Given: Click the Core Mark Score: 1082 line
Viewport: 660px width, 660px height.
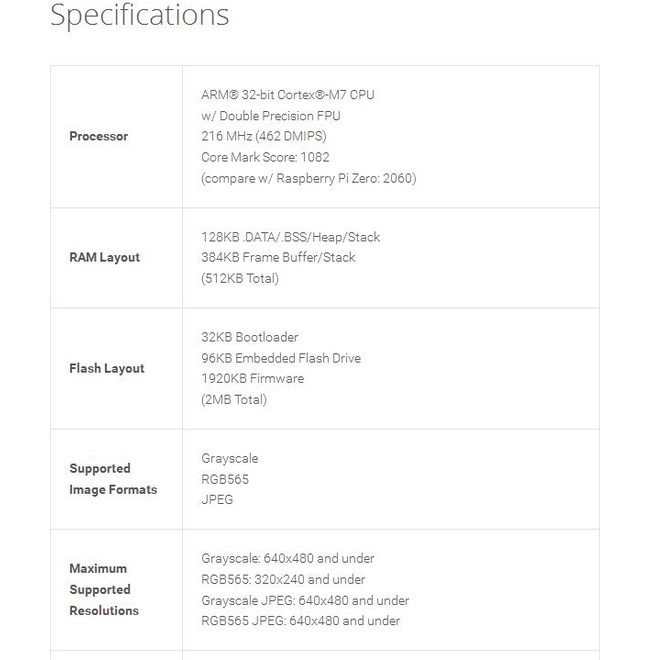Looking at the screenshot, I should pos(265,157).
